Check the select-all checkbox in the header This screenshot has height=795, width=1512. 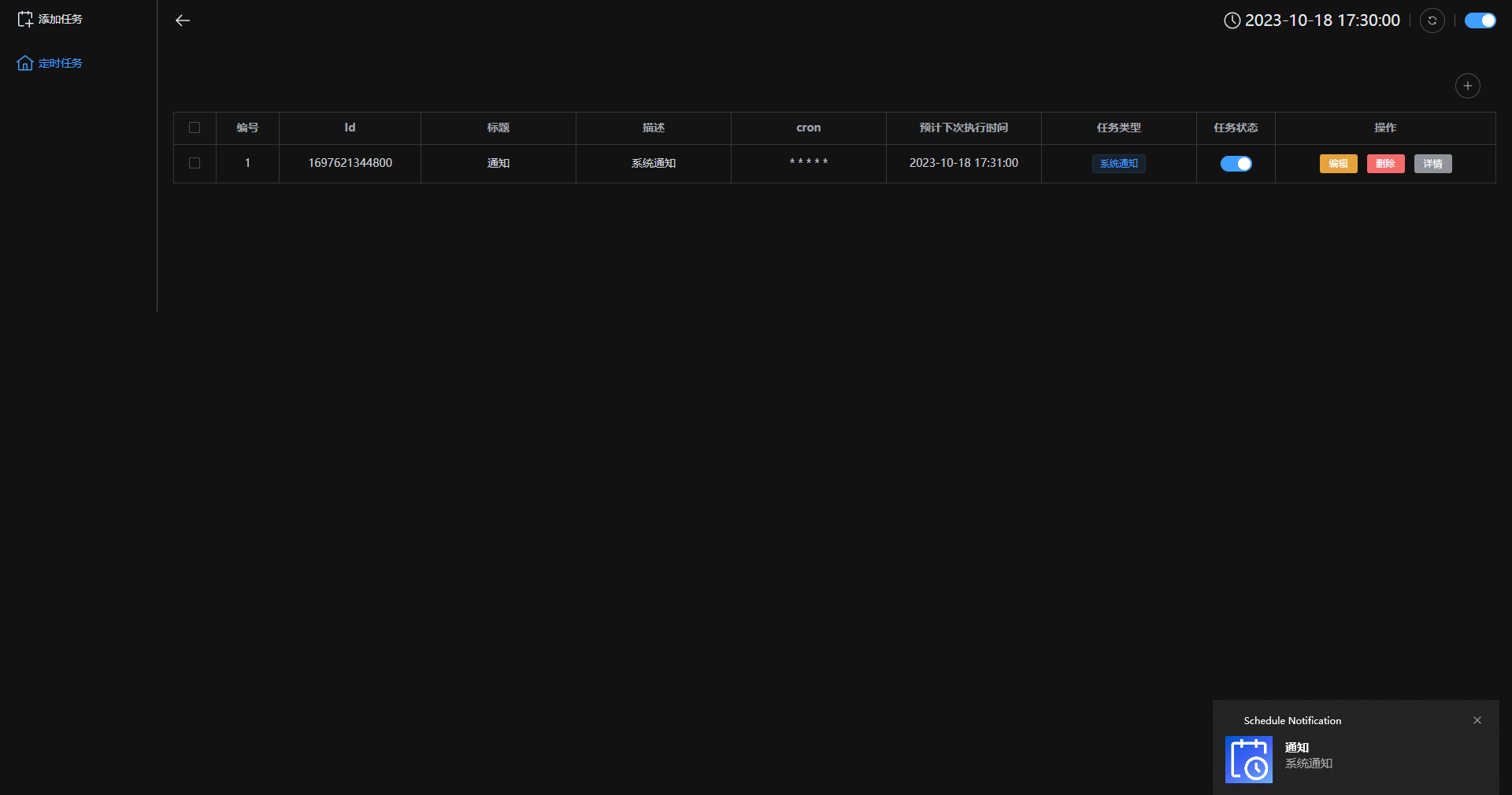click(x=195, y=128)
